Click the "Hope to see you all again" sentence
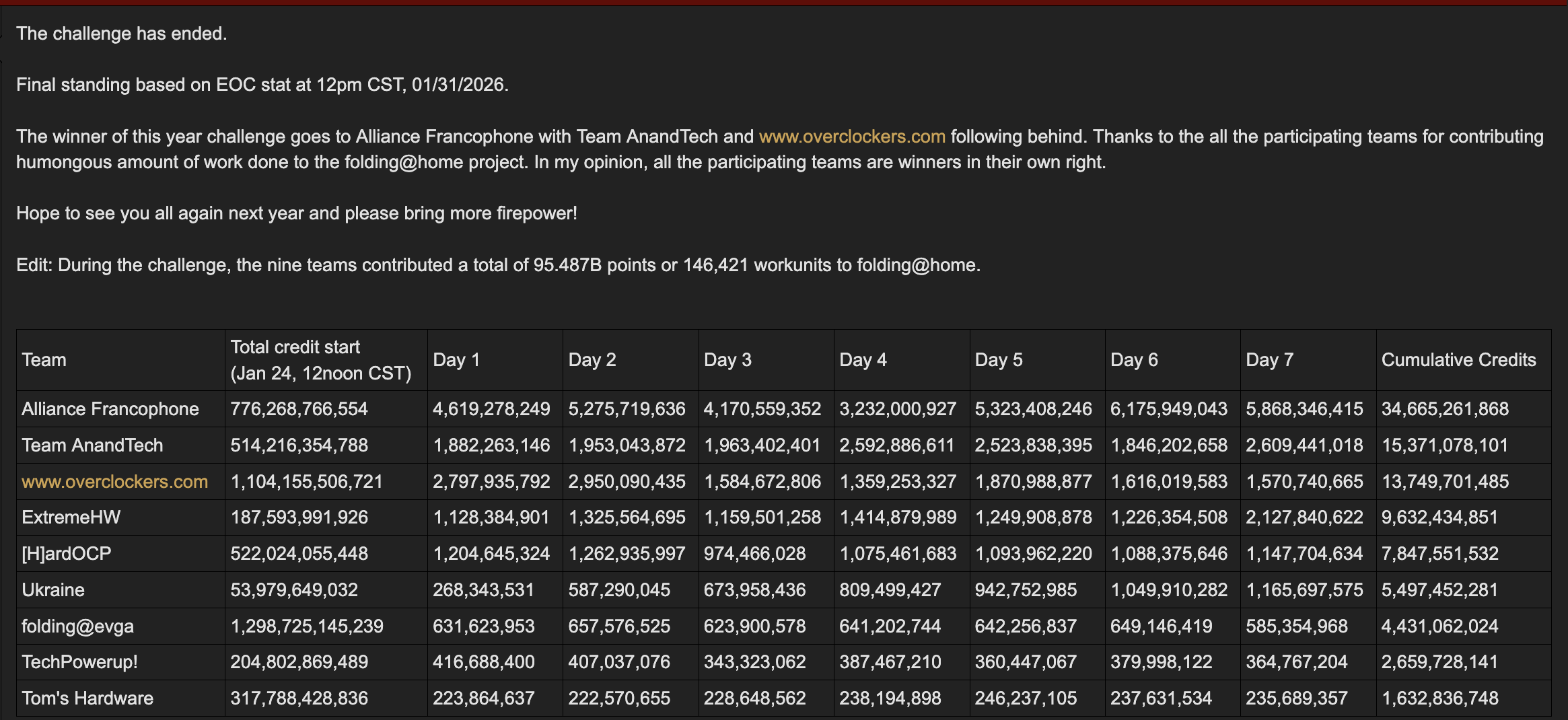This screenshot has width=1568, height=720. pos(296,213)
